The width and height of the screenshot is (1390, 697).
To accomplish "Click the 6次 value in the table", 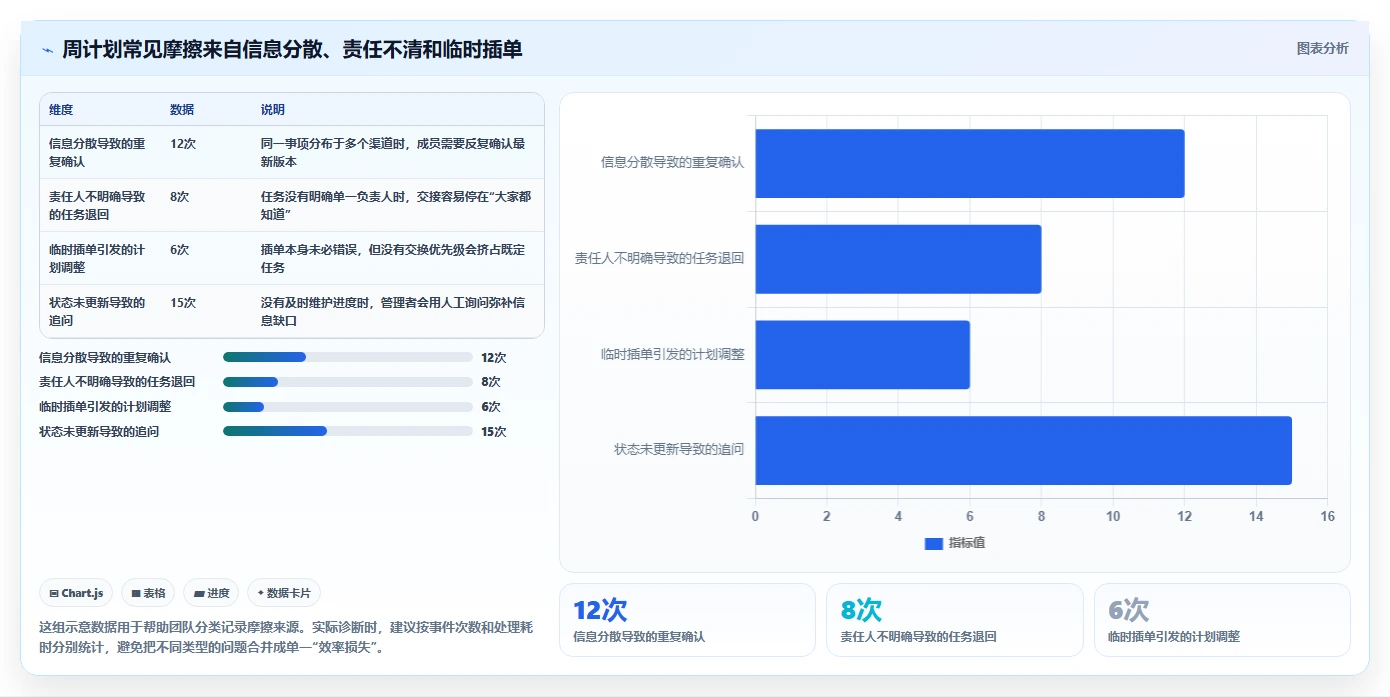I will pyautogui.click(x=180, y=249).
